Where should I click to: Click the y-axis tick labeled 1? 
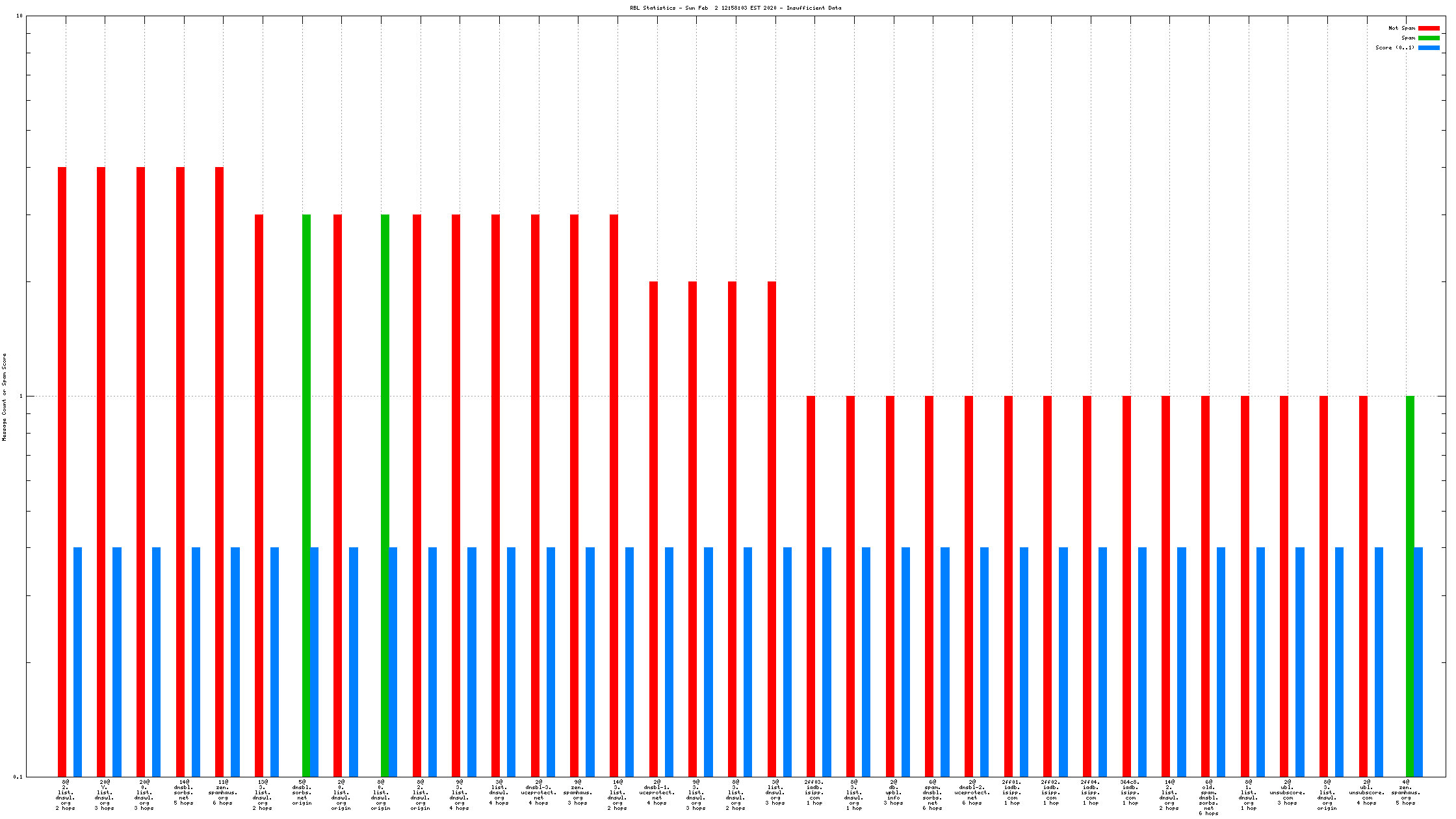(20, 396)
